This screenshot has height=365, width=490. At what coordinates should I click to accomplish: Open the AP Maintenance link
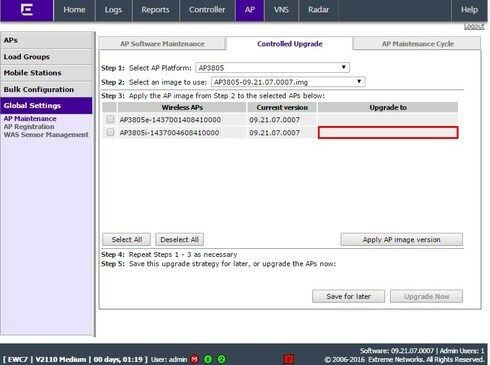coord(30,119)
